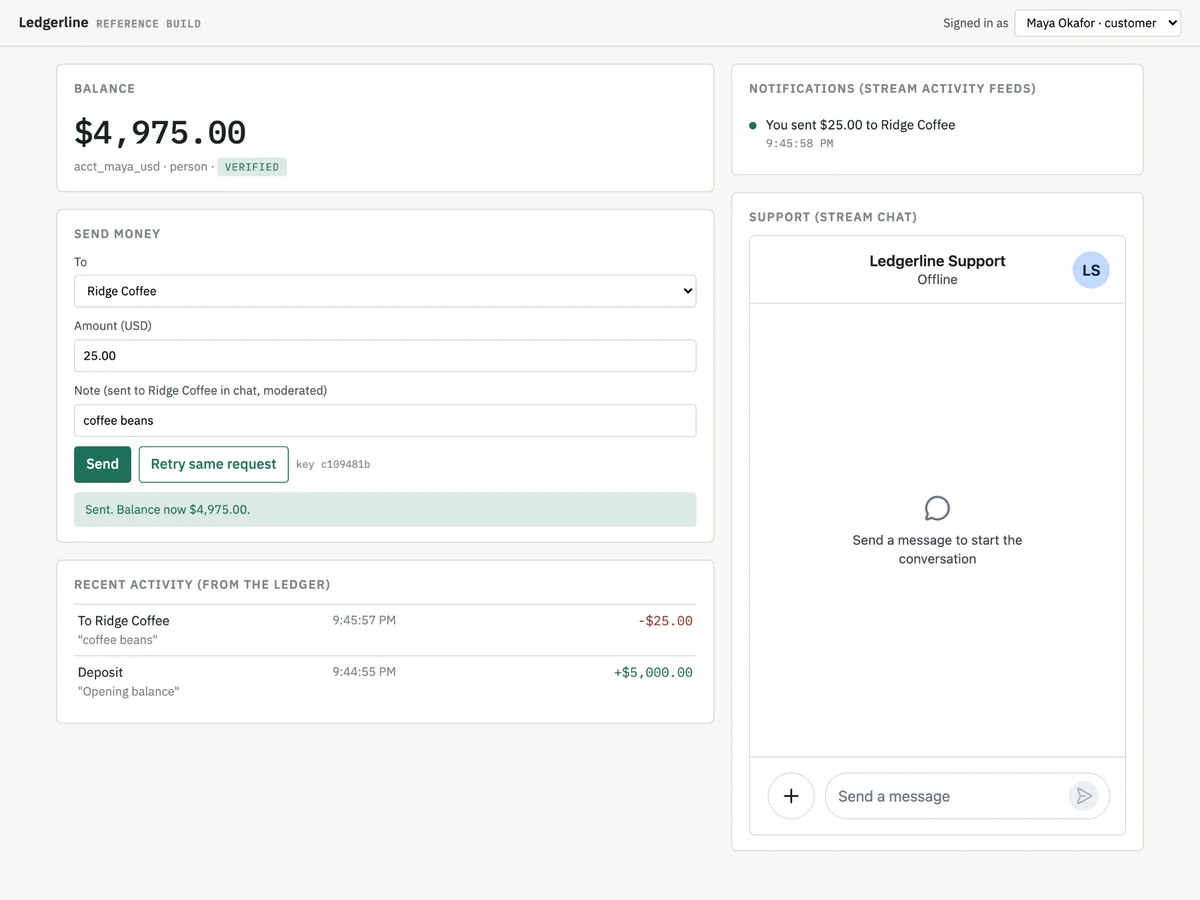Click the LS support avatar

coord(1091,270)
